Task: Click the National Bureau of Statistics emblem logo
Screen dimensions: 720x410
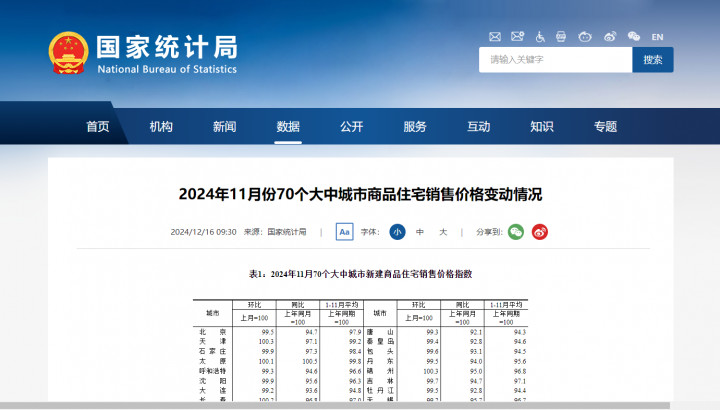Action: click(68, 54)
